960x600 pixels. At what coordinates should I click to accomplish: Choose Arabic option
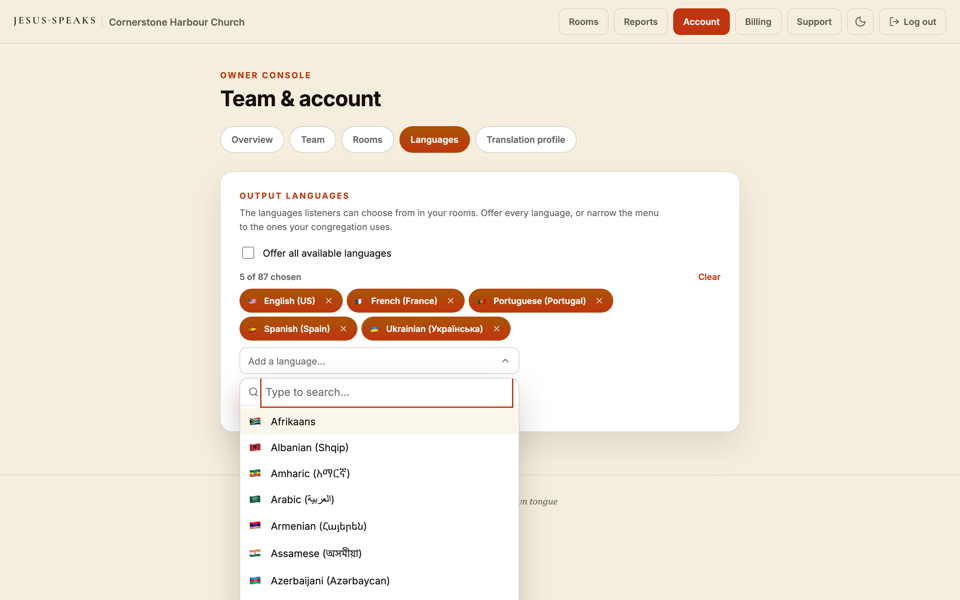pos(379,500)
